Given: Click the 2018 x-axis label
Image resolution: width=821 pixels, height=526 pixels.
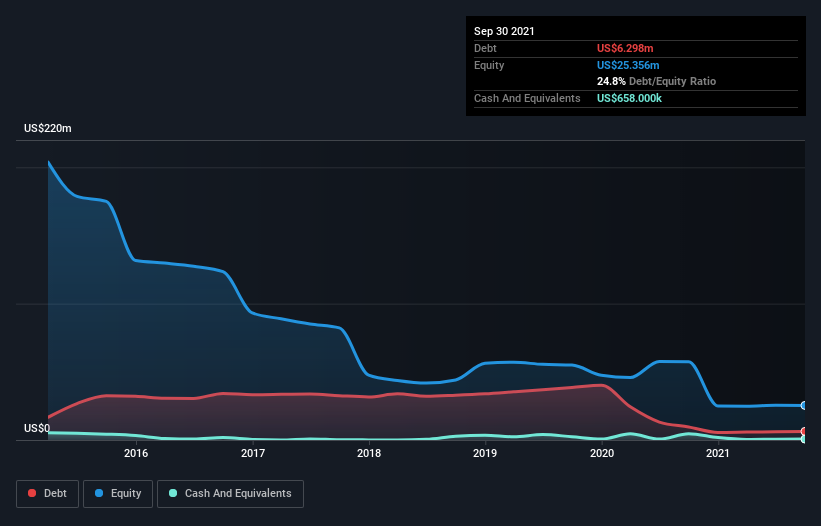Looking at the screenshot, I should tap(369, 453).
